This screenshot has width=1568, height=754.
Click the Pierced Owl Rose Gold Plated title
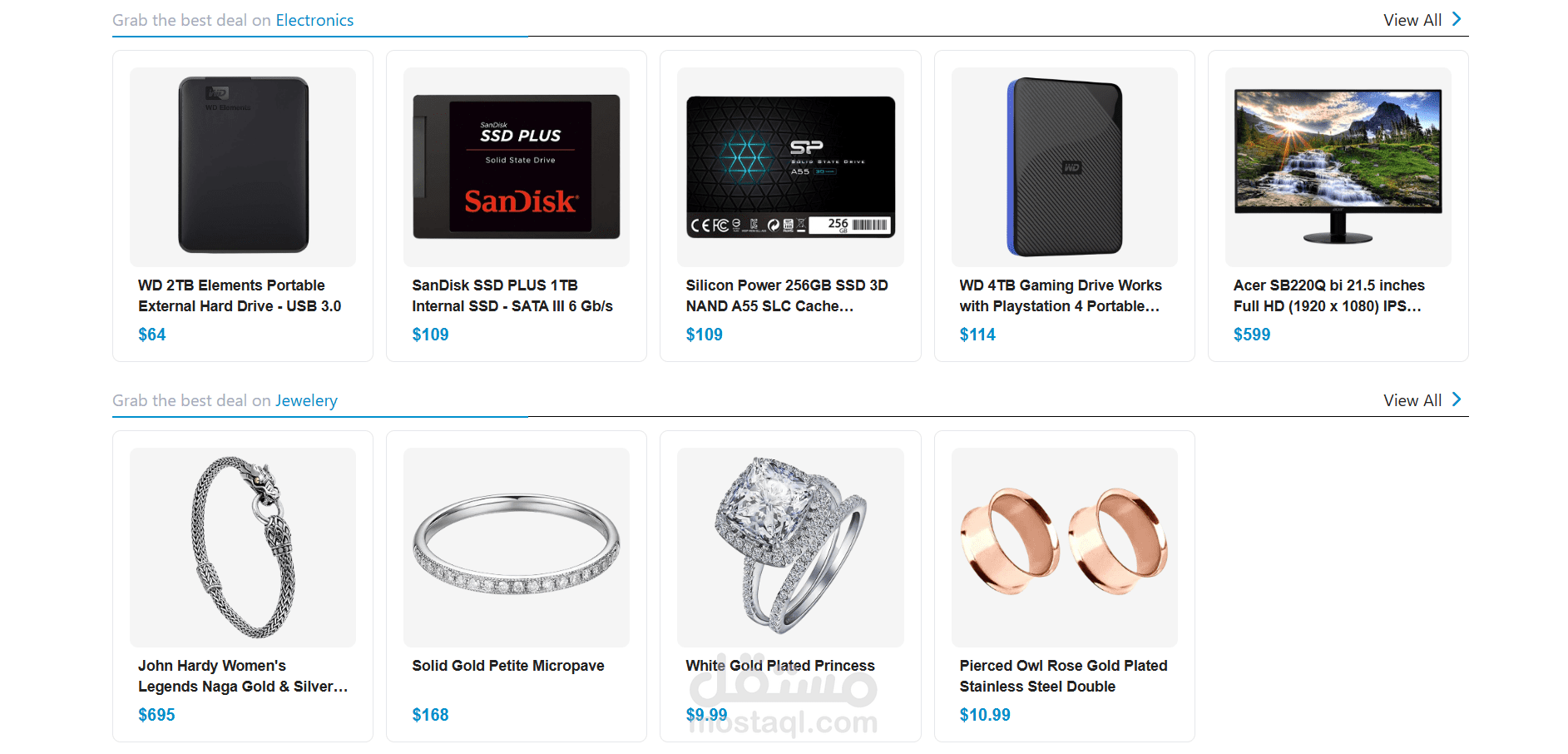1063,676
